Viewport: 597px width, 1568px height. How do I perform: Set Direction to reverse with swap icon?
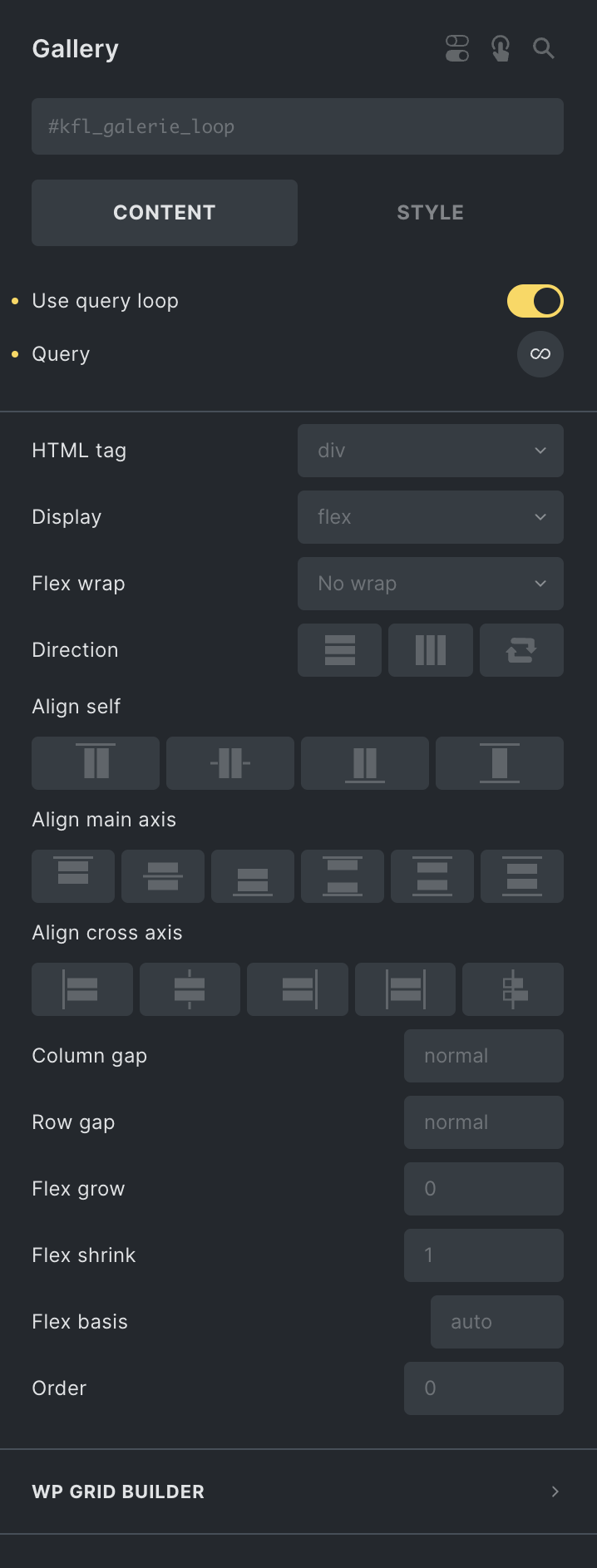pyautogui.click(x=521, y=650)
